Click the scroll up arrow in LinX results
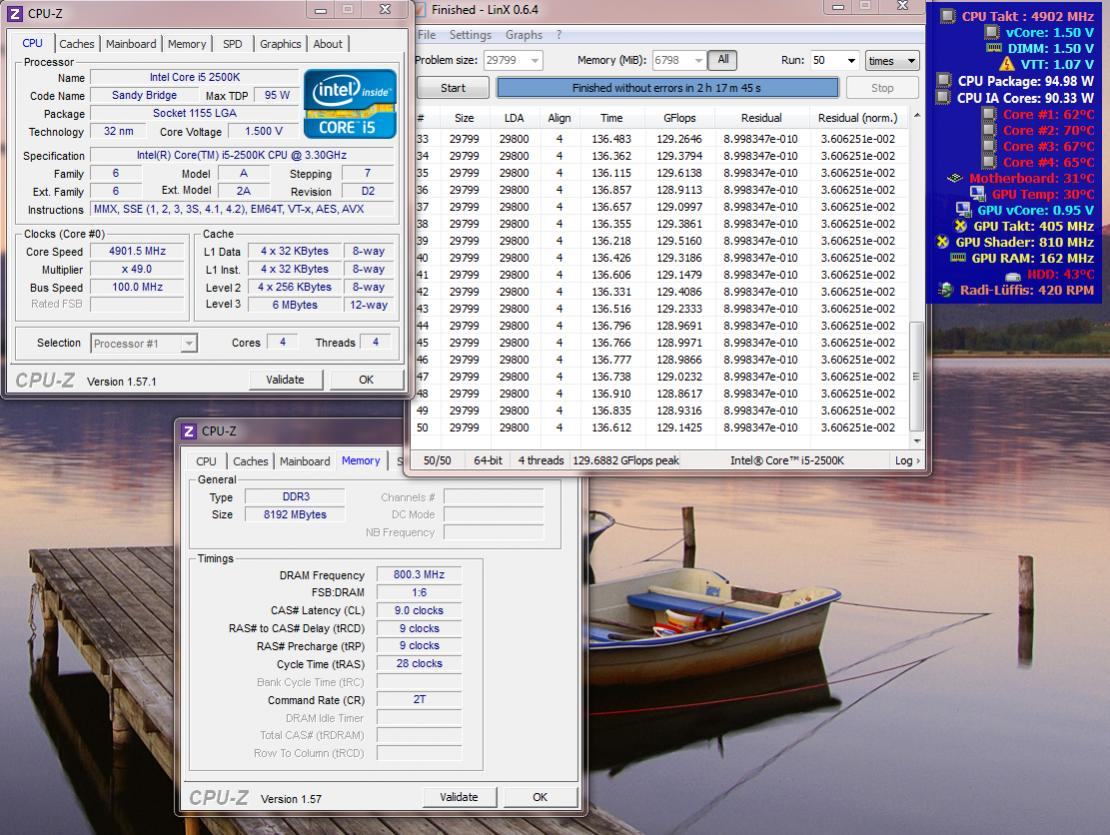 click(917, 115)
